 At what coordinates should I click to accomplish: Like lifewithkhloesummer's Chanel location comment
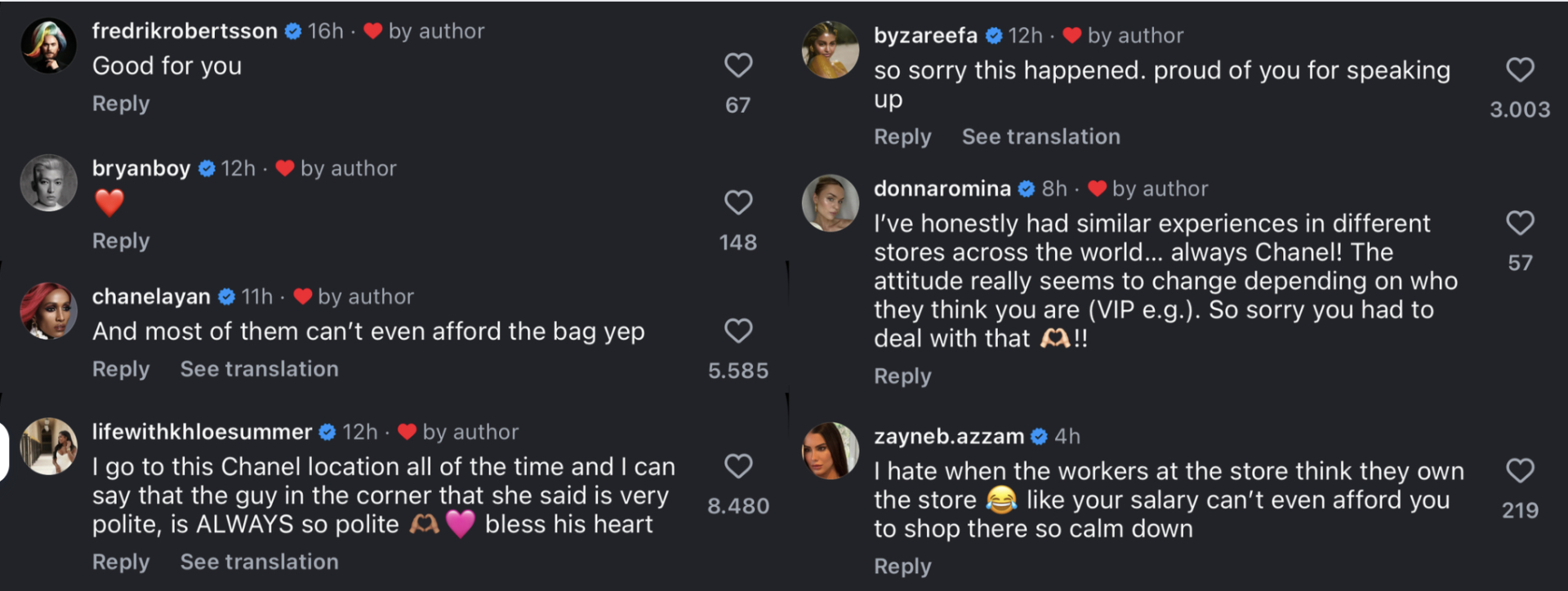click(737, 466)
